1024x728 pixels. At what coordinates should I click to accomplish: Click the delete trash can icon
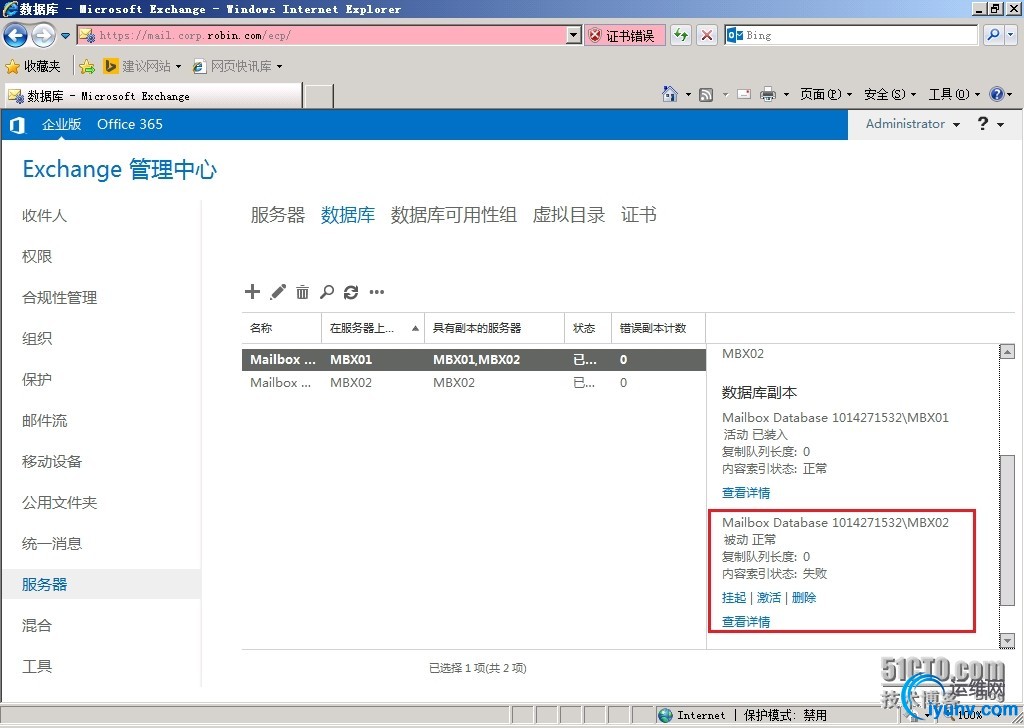(302, 292)
